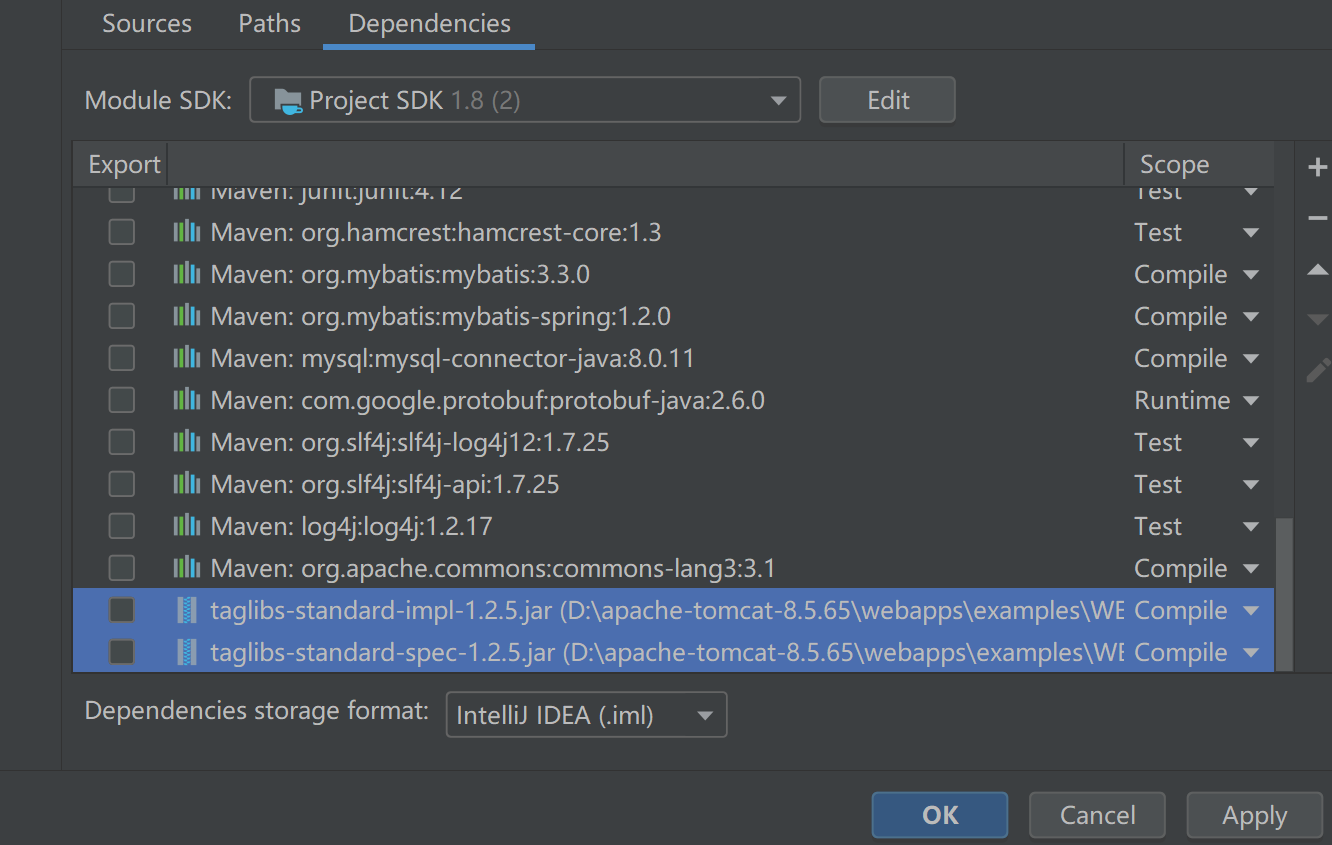
Task: Click the Maven library icon beside junit:junit:4.12
Action: tap(188, 190)
